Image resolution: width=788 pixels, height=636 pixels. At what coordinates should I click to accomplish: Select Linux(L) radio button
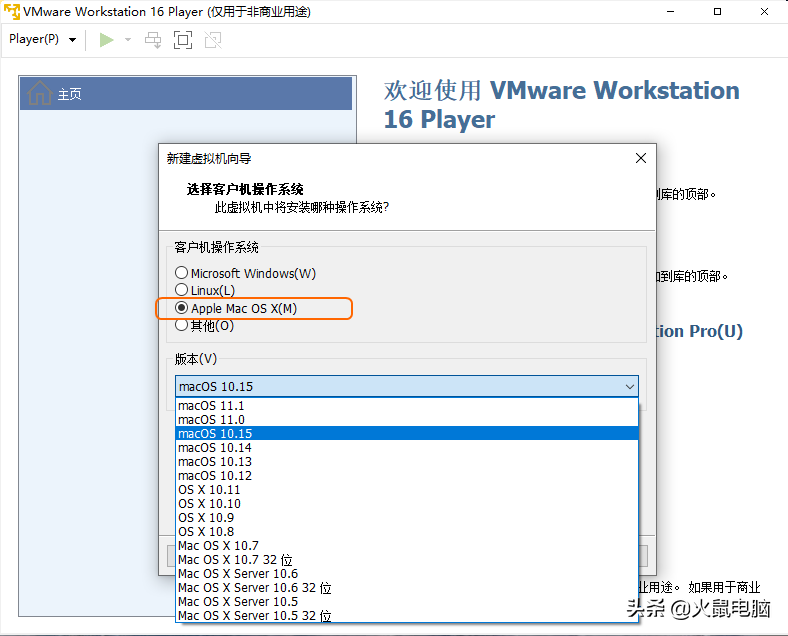pyautogui.click(x=205, y=290)
